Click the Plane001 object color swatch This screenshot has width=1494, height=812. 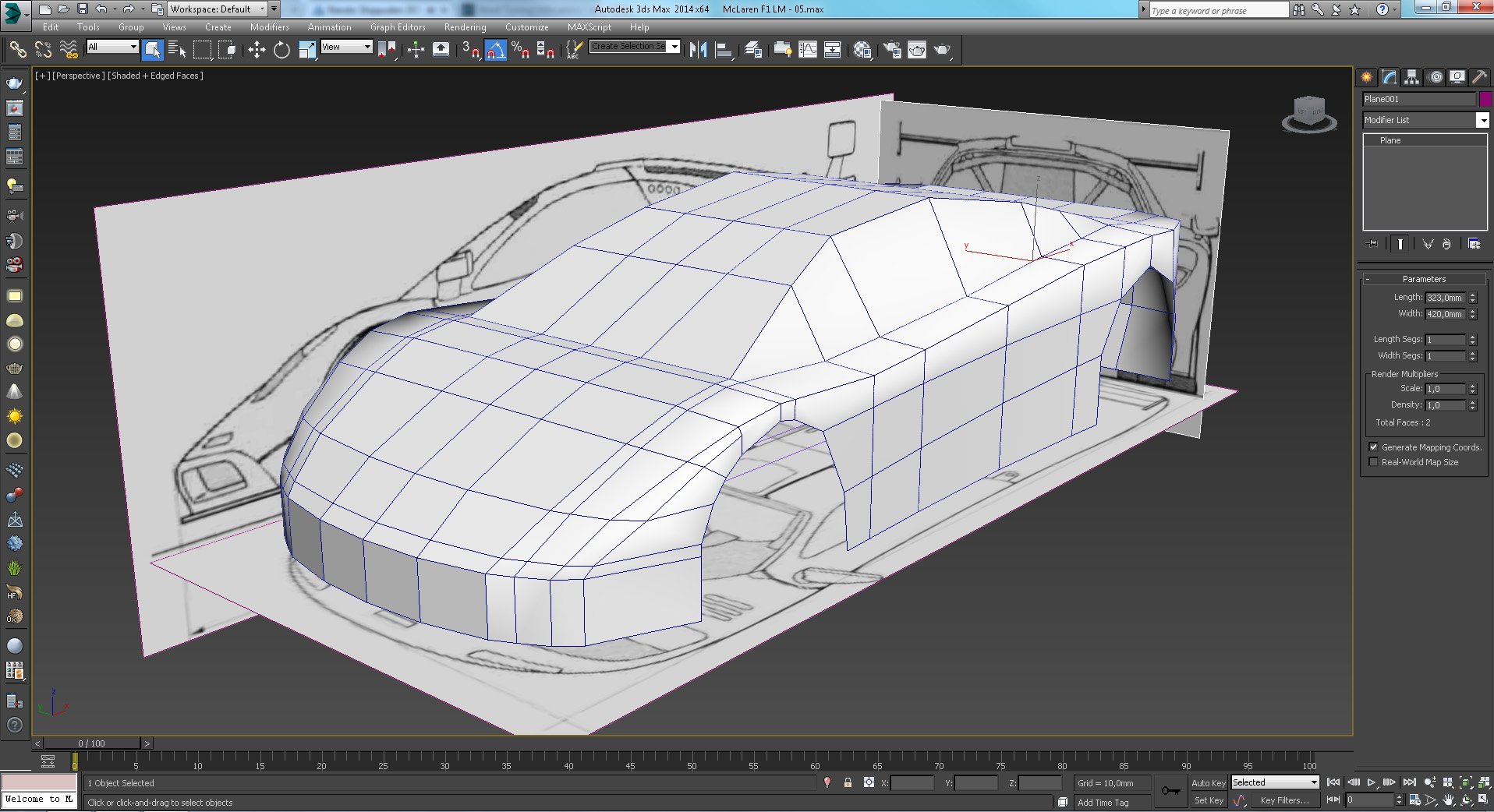1485,99
